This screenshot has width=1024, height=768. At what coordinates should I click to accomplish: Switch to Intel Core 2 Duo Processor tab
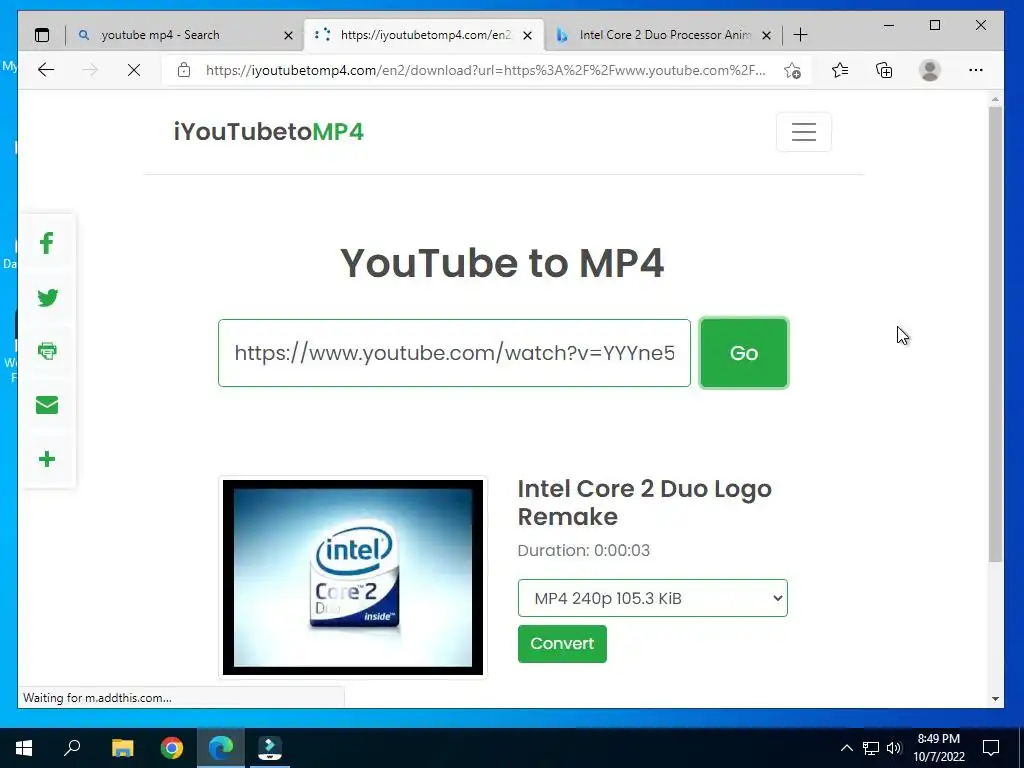click(665, 35)
